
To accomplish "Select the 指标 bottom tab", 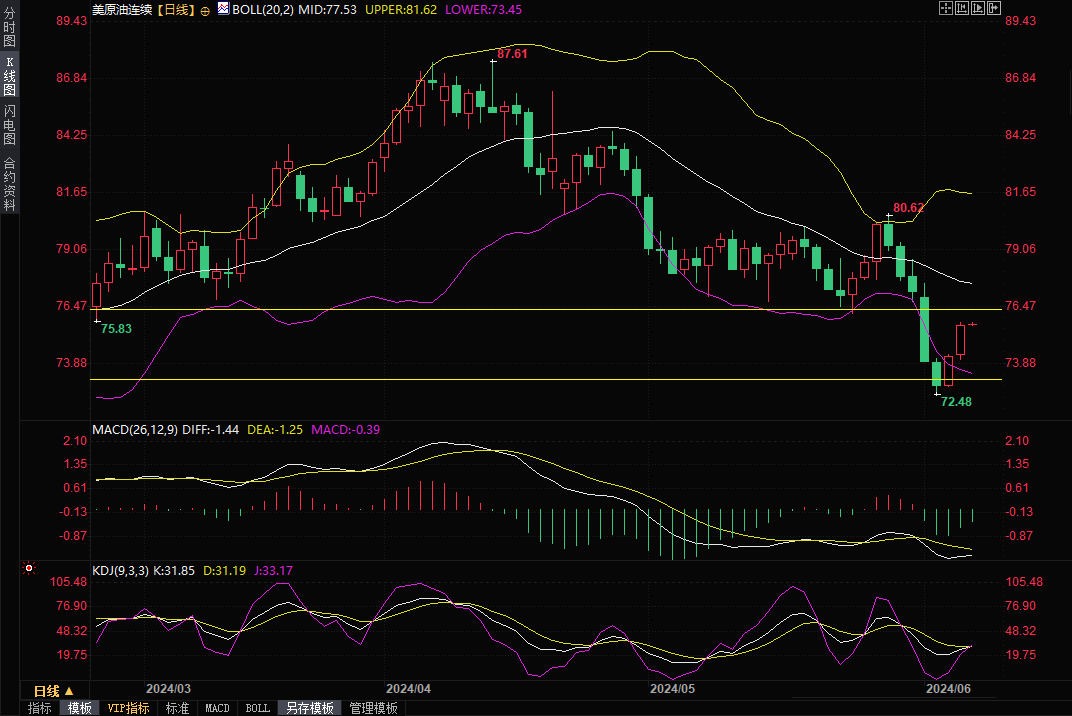I will pos(40,708).
